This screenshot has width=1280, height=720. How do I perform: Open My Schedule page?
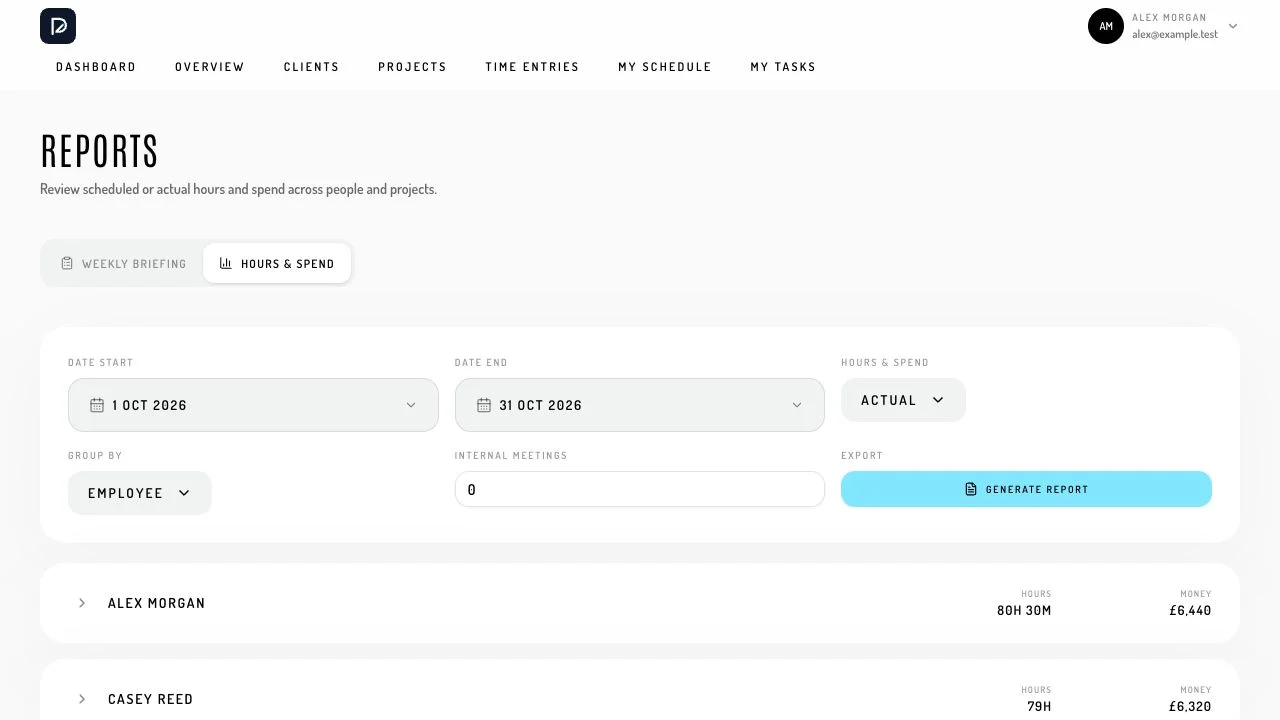coord(665,67)
